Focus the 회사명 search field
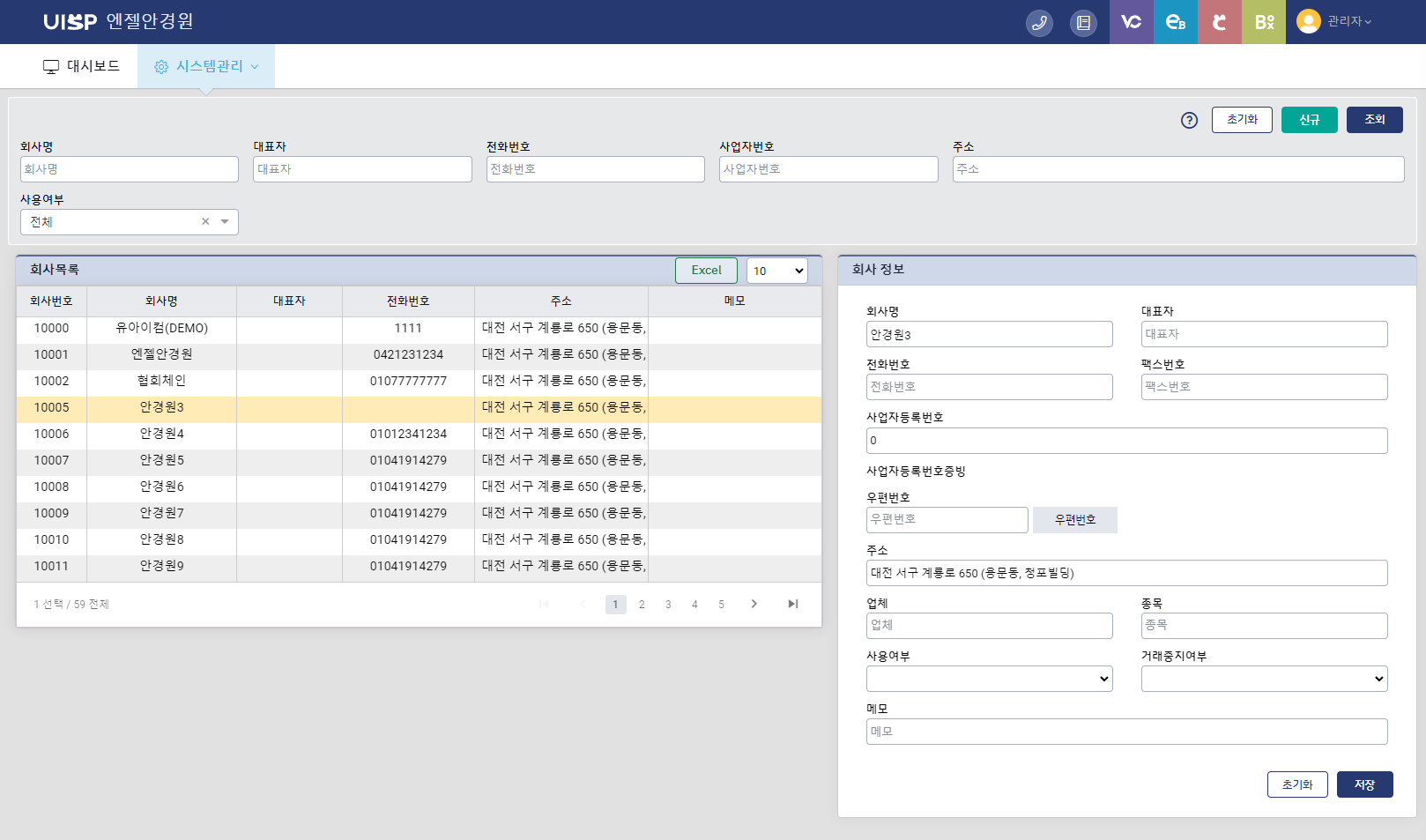 [130, 169]
